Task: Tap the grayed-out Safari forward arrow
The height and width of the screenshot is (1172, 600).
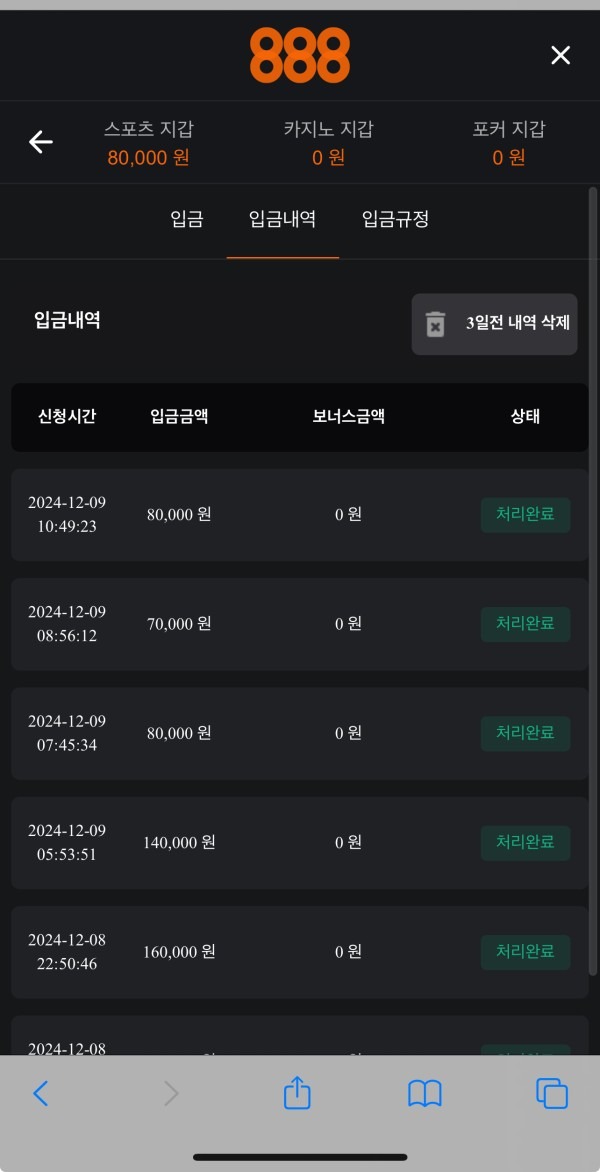Action: 170,1093
